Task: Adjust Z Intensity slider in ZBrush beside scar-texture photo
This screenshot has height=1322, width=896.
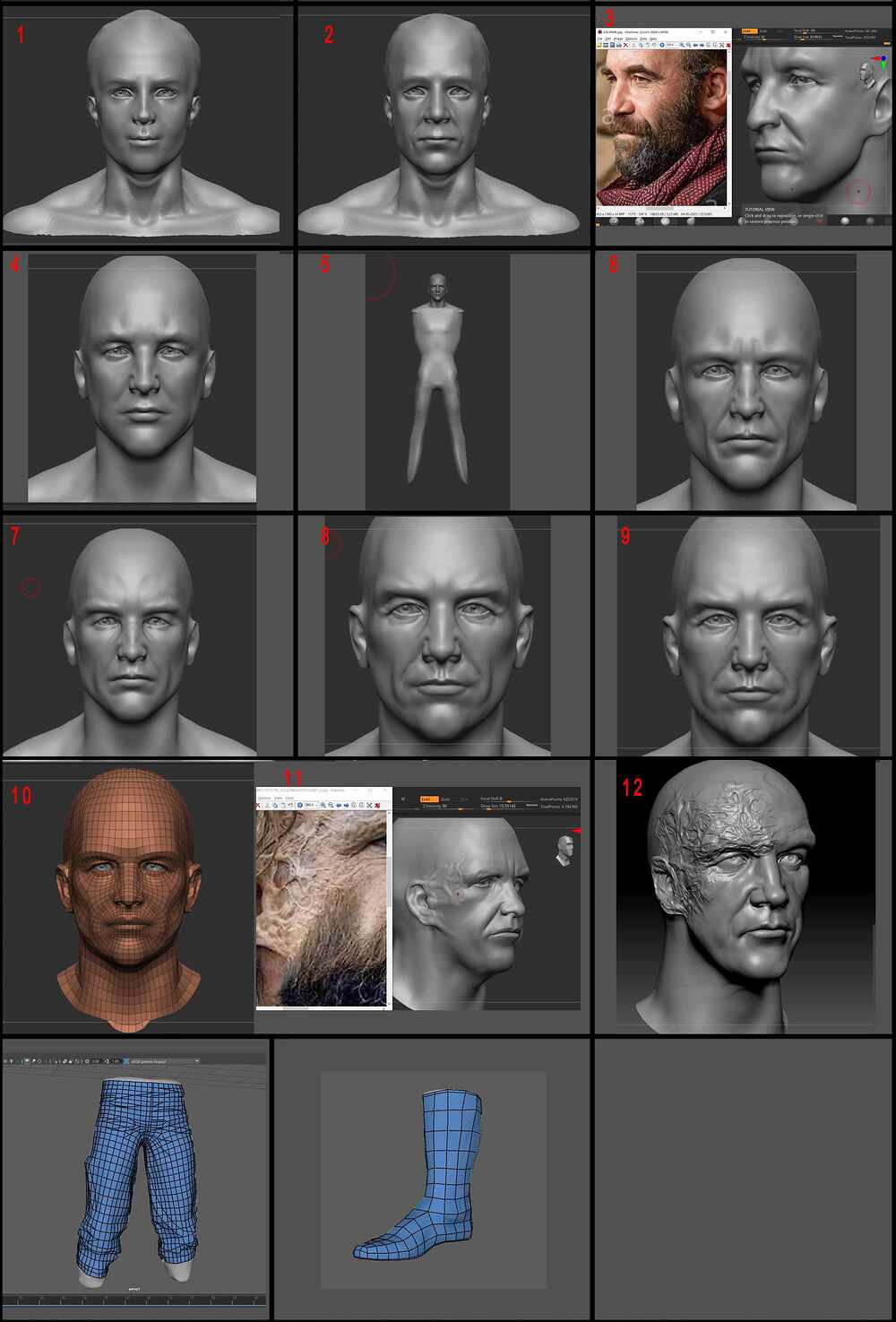Action: (447, 807)
